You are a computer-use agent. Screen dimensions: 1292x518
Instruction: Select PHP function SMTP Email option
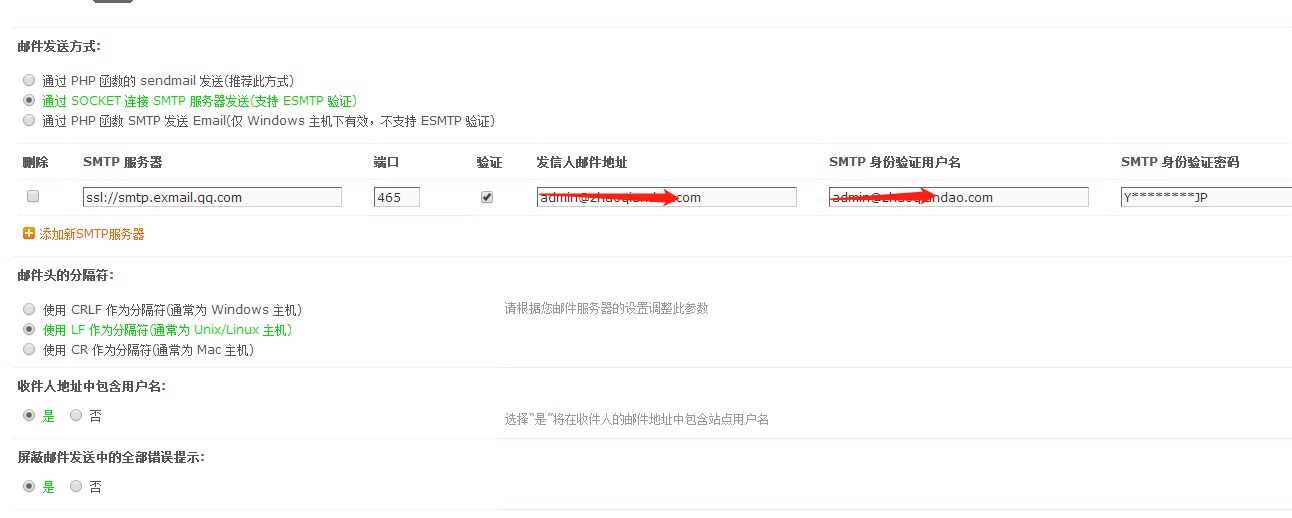(29, 120)
